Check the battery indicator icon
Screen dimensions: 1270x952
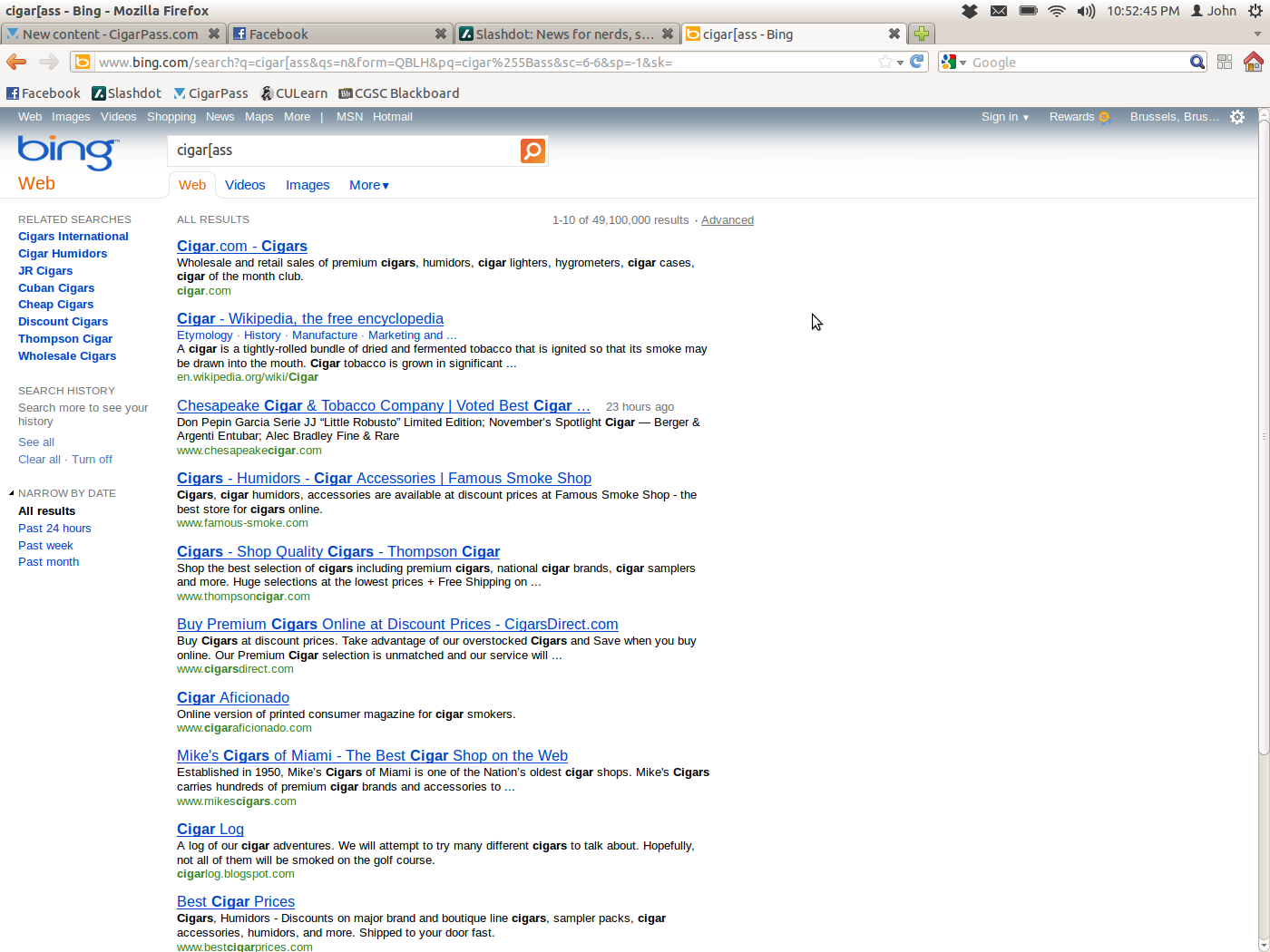pyautogui.click(x=1028, y=11)
